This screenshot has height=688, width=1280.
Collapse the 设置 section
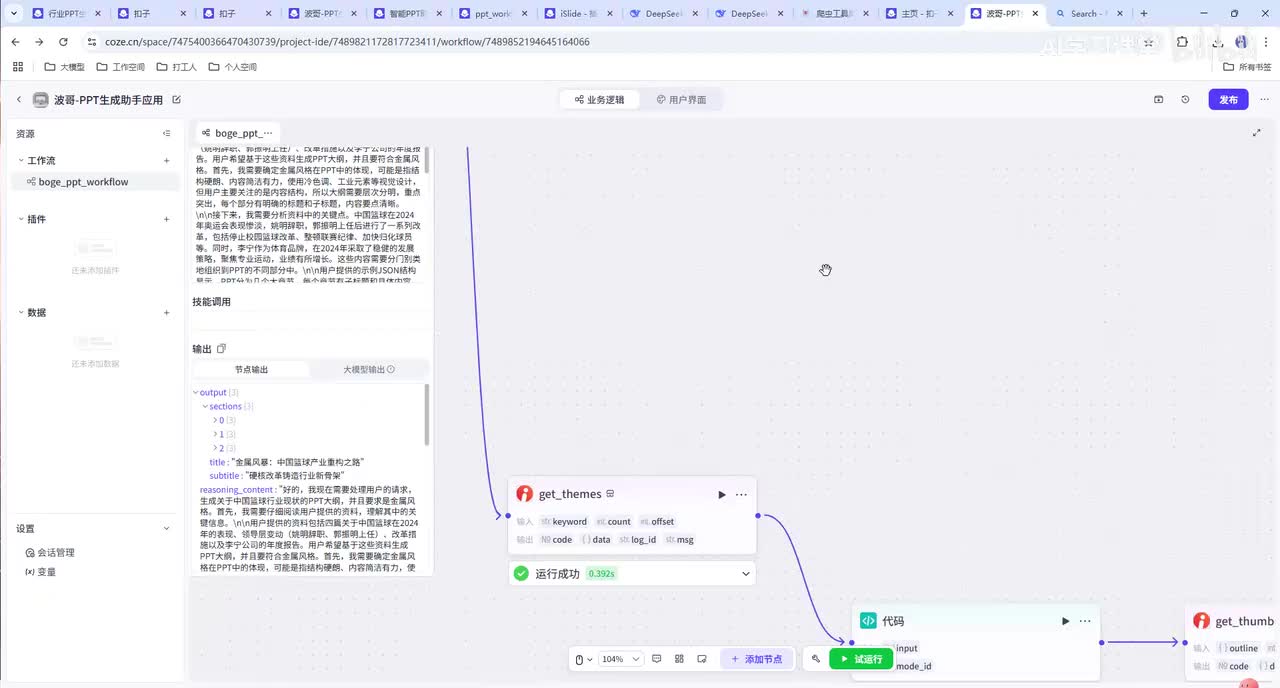point(166,529)
